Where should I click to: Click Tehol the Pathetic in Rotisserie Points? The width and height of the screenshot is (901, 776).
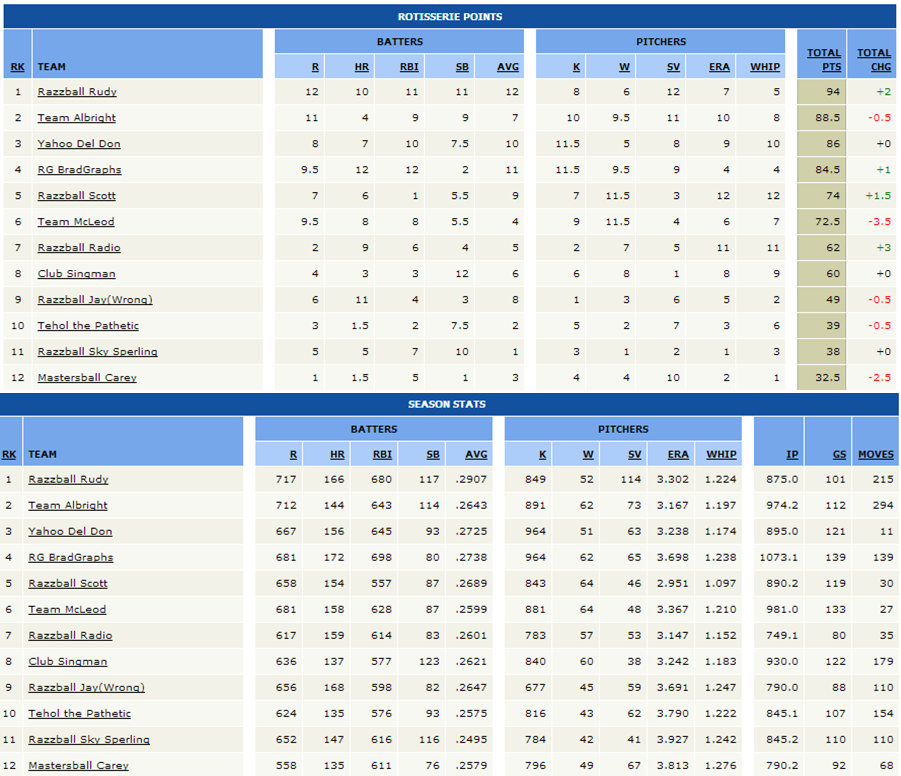pyautogui.click(x=88, y=325)
